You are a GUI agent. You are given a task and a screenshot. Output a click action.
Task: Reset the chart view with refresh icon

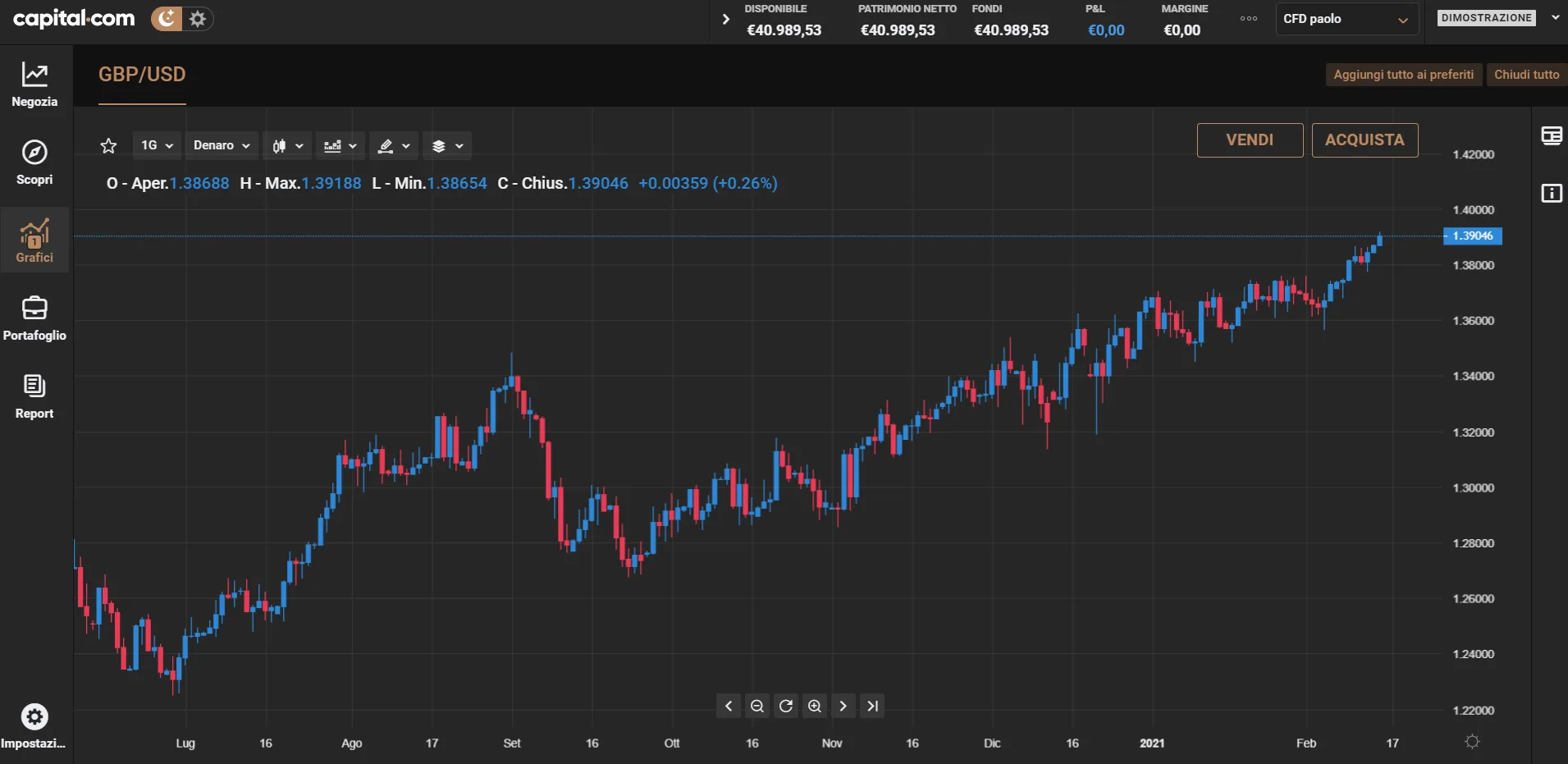coord(786,706)
